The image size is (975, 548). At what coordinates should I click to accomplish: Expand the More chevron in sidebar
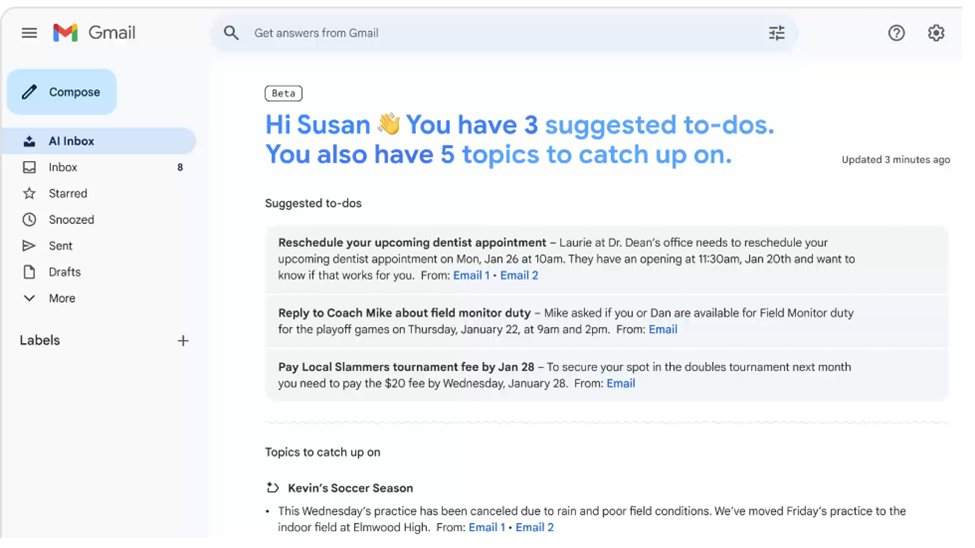coord(29,298)
